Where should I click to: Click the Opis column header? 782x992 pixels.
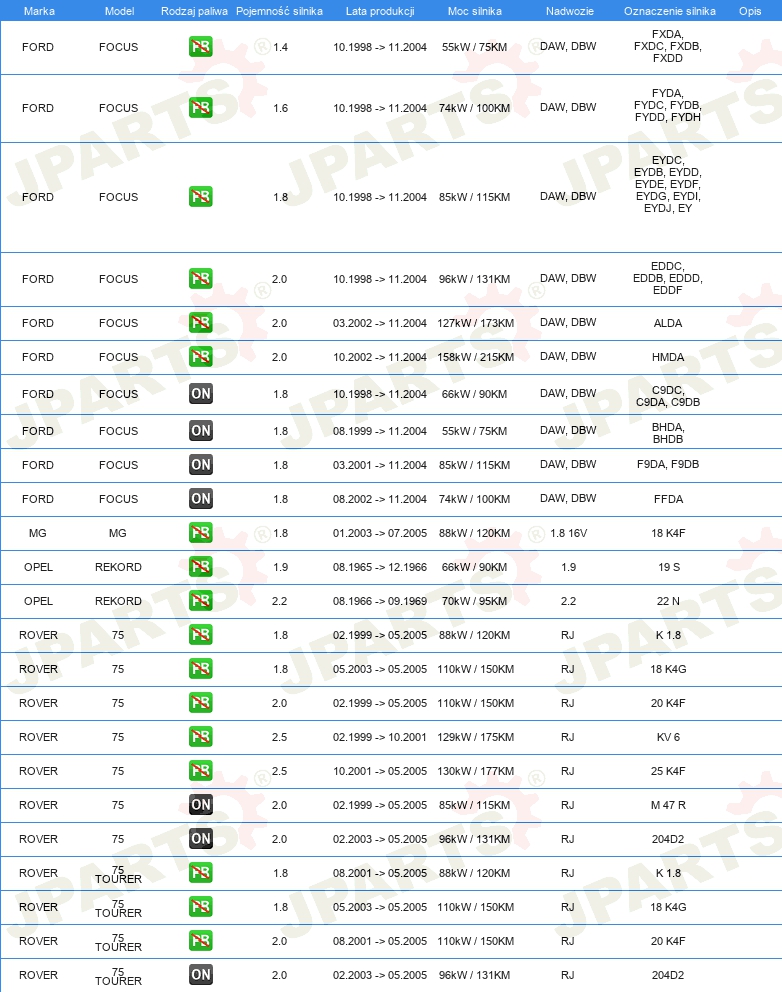[750, 11]
